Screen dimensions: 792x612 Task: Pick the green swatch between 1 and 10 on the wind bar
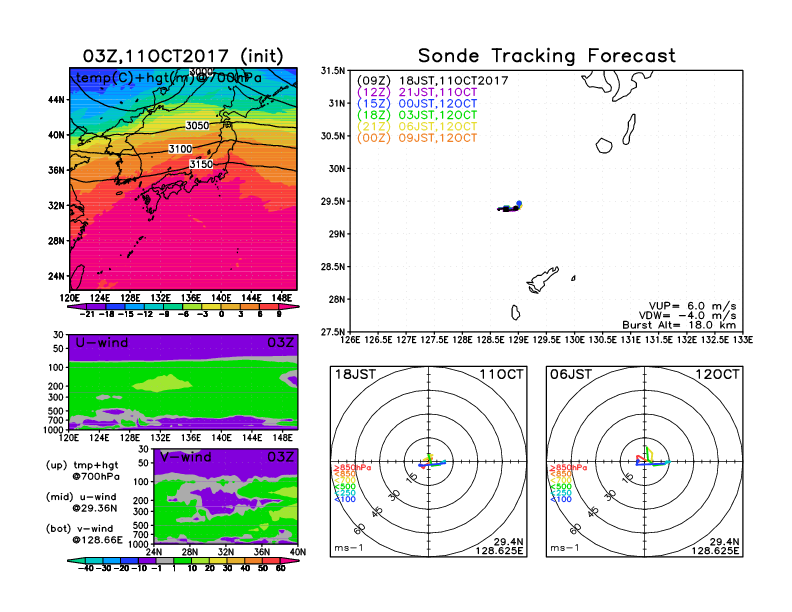pyautogui.click(x=182, y=561)
